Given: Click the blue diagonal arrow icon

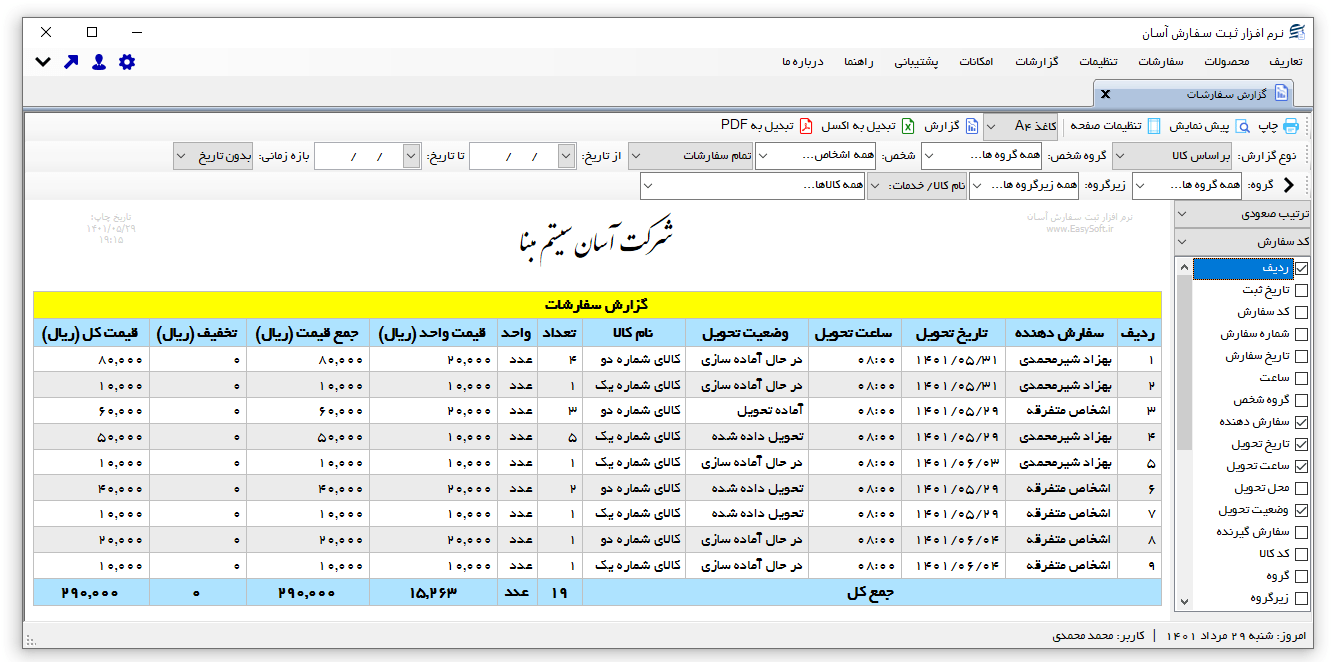Looking at the screenshot, I should (x=71, y=62).
